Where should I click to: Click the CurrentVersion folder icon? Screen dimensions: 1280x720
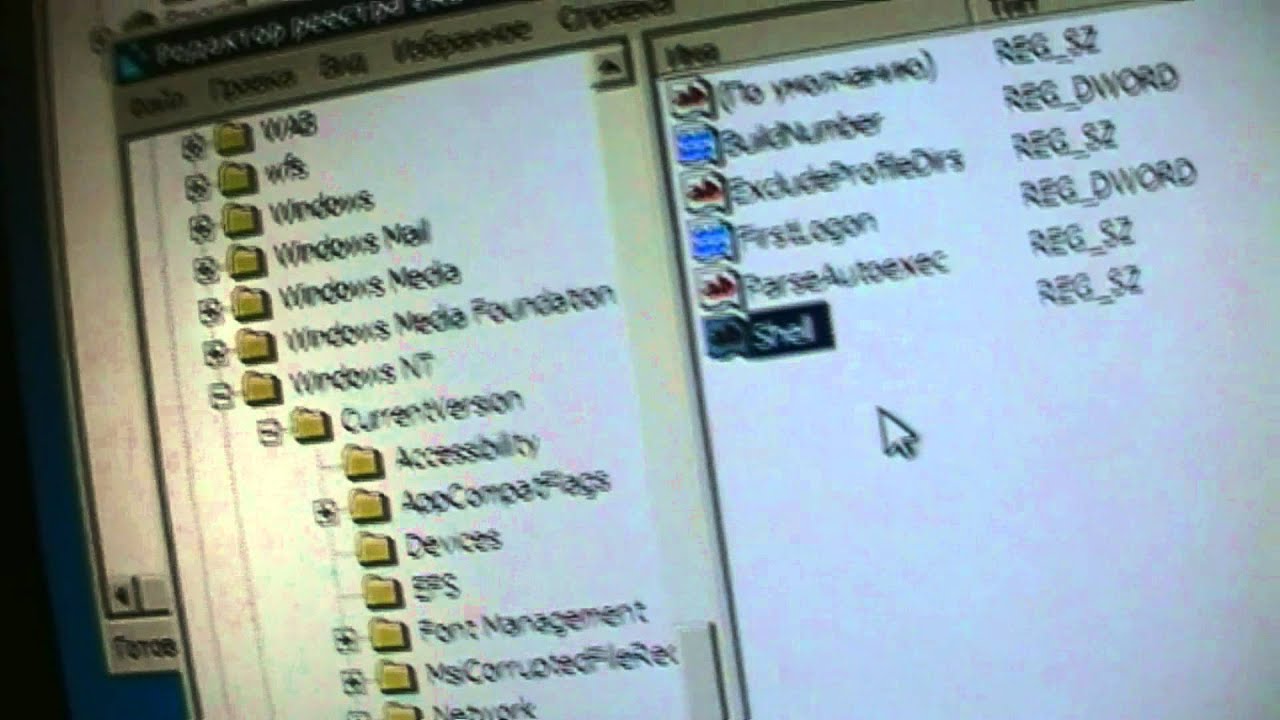[x=312, y=426]
